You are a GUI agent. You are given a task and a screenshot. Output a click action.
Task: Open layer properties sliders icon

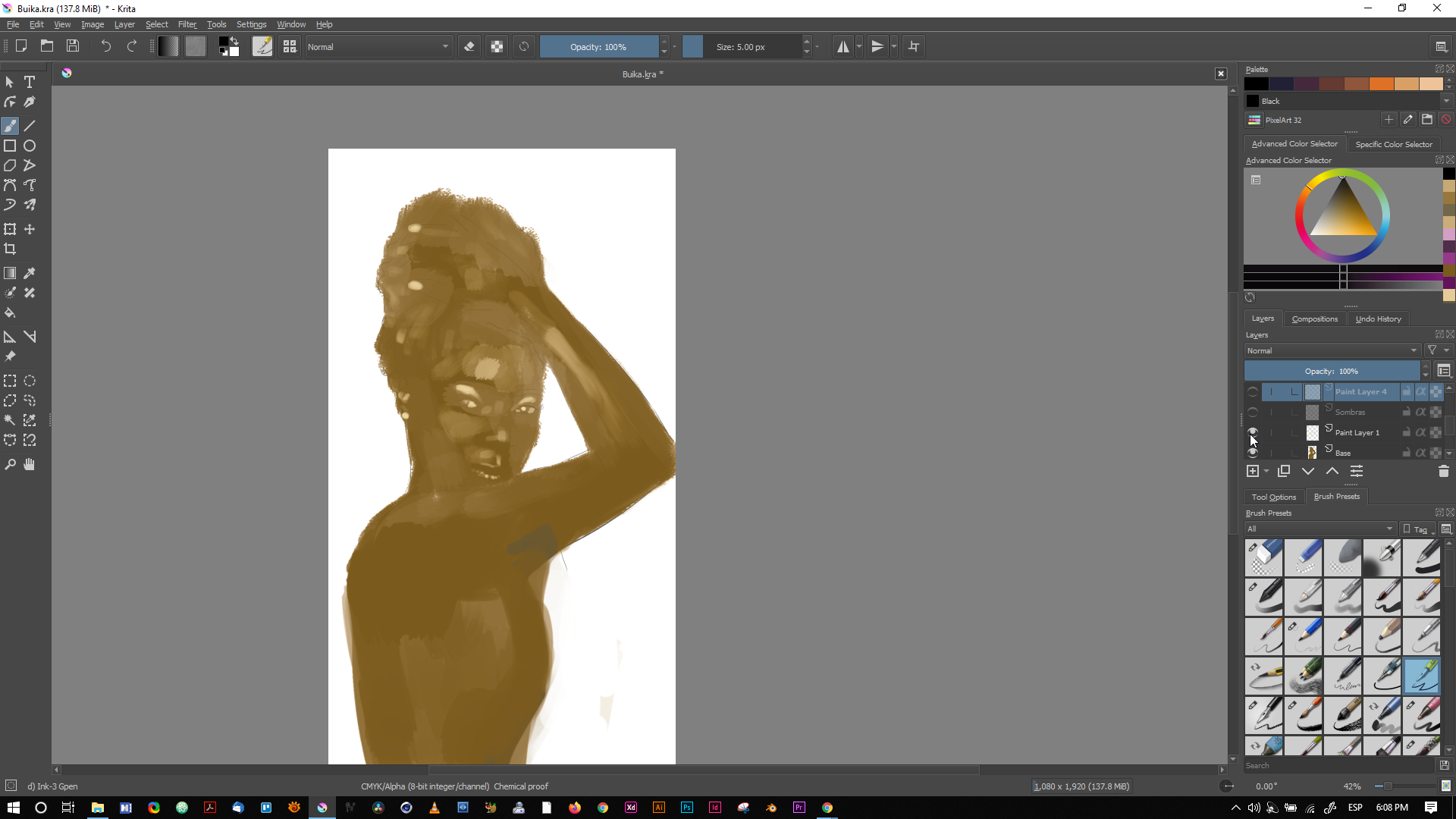pyautogui.click(x=1357, y=471)
